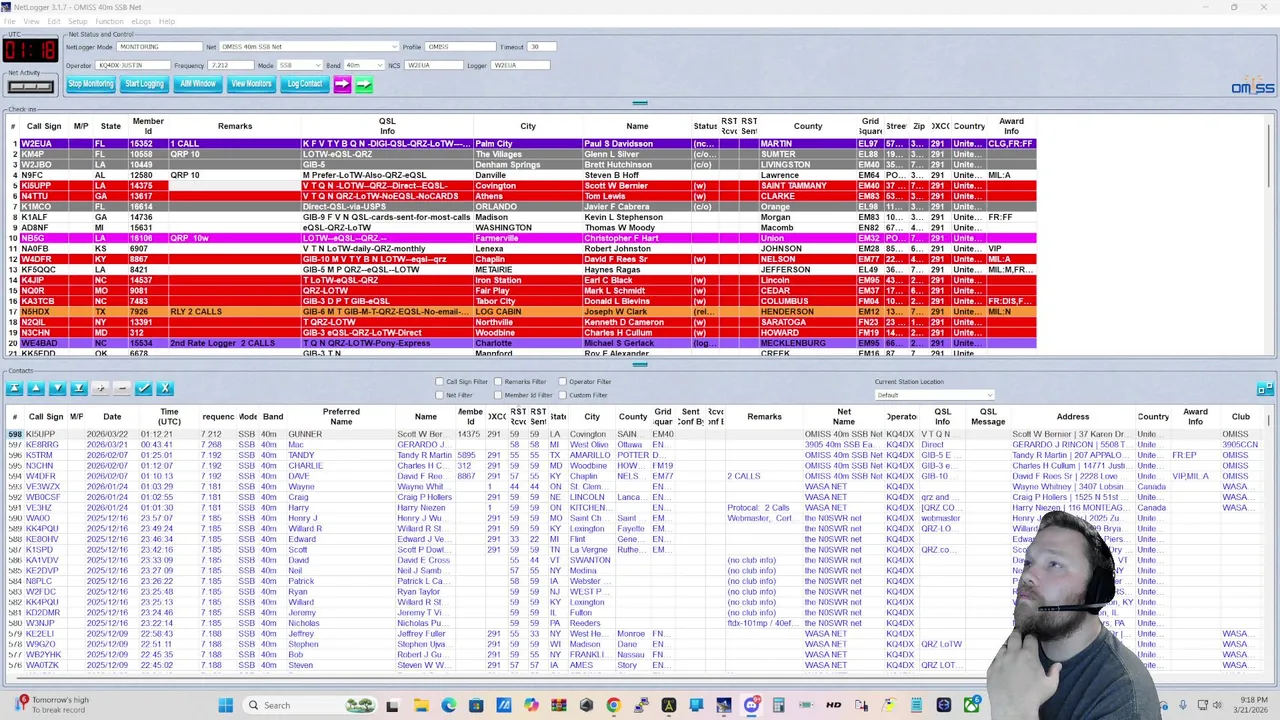Open Xbox app from taskbar
The image size is (1280, 720).
point(971,705)
